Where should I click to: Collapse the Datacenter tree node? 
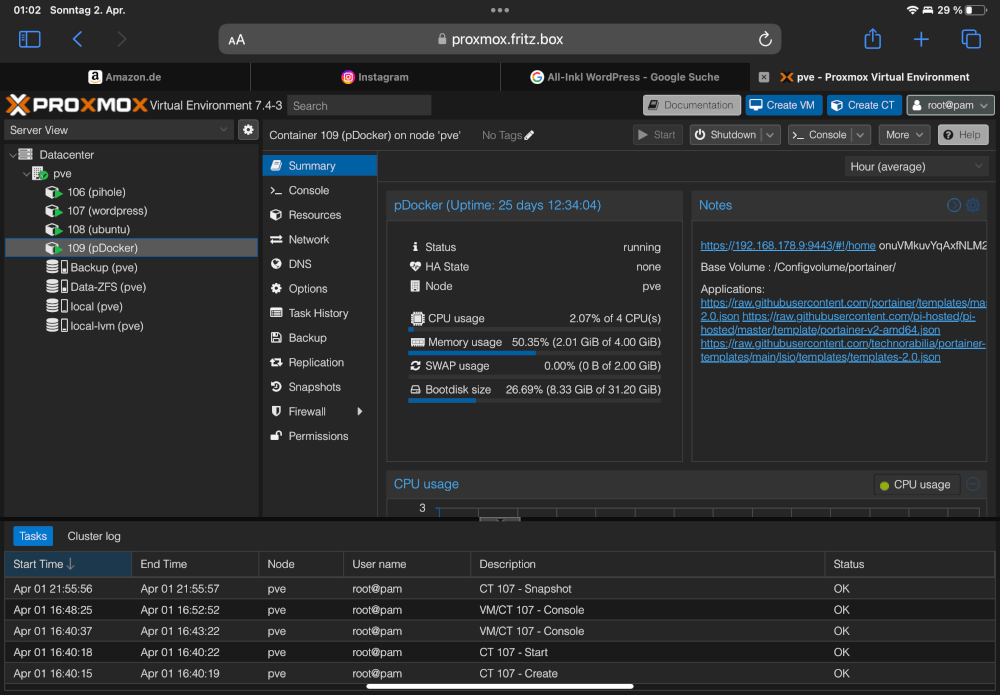pyautogui.click(x=13, y=155)
